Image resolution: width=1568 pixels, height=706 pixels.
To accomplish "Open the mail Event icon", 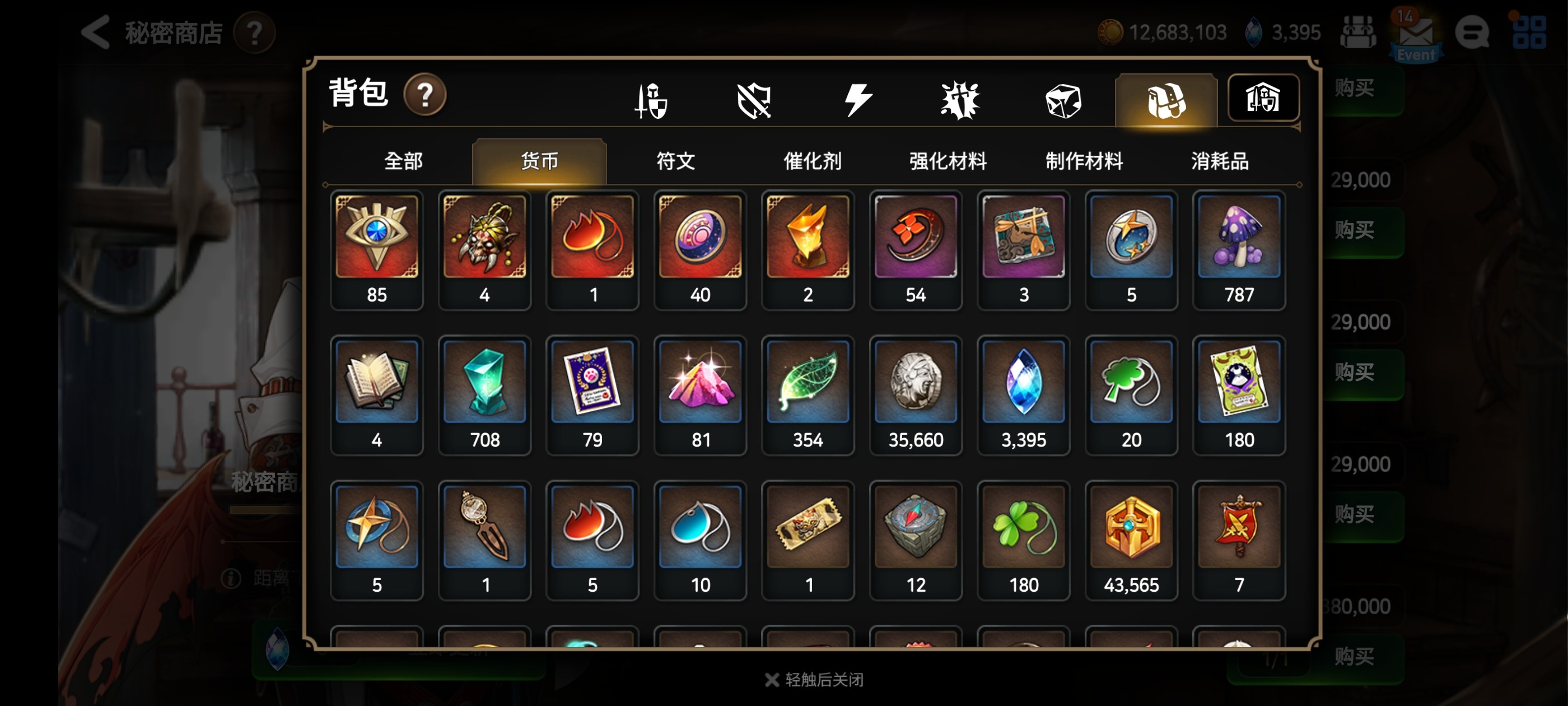I will coord(1416,36).
